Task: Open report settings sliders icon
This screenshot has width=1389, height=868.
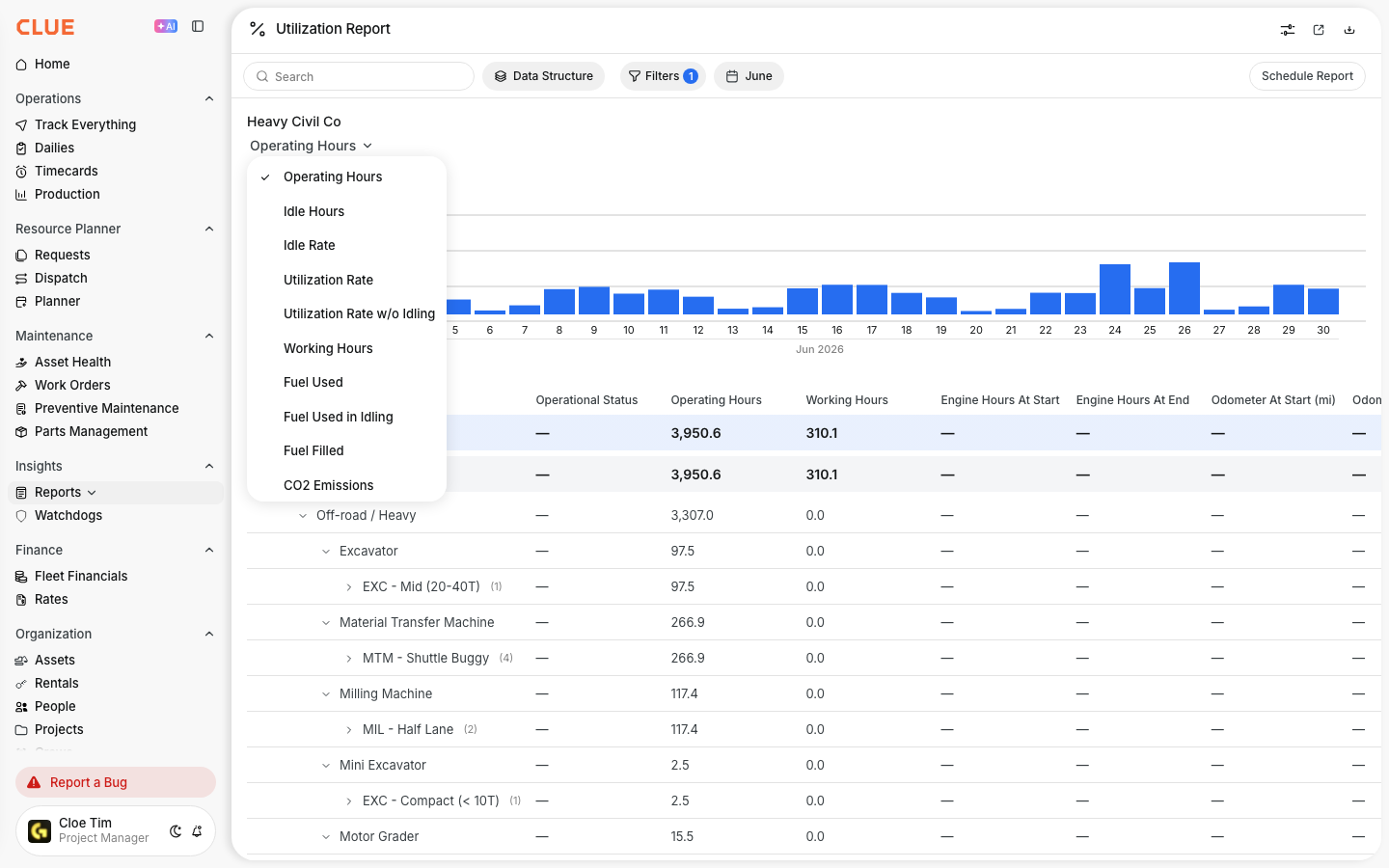Action: coord(1288,30)
